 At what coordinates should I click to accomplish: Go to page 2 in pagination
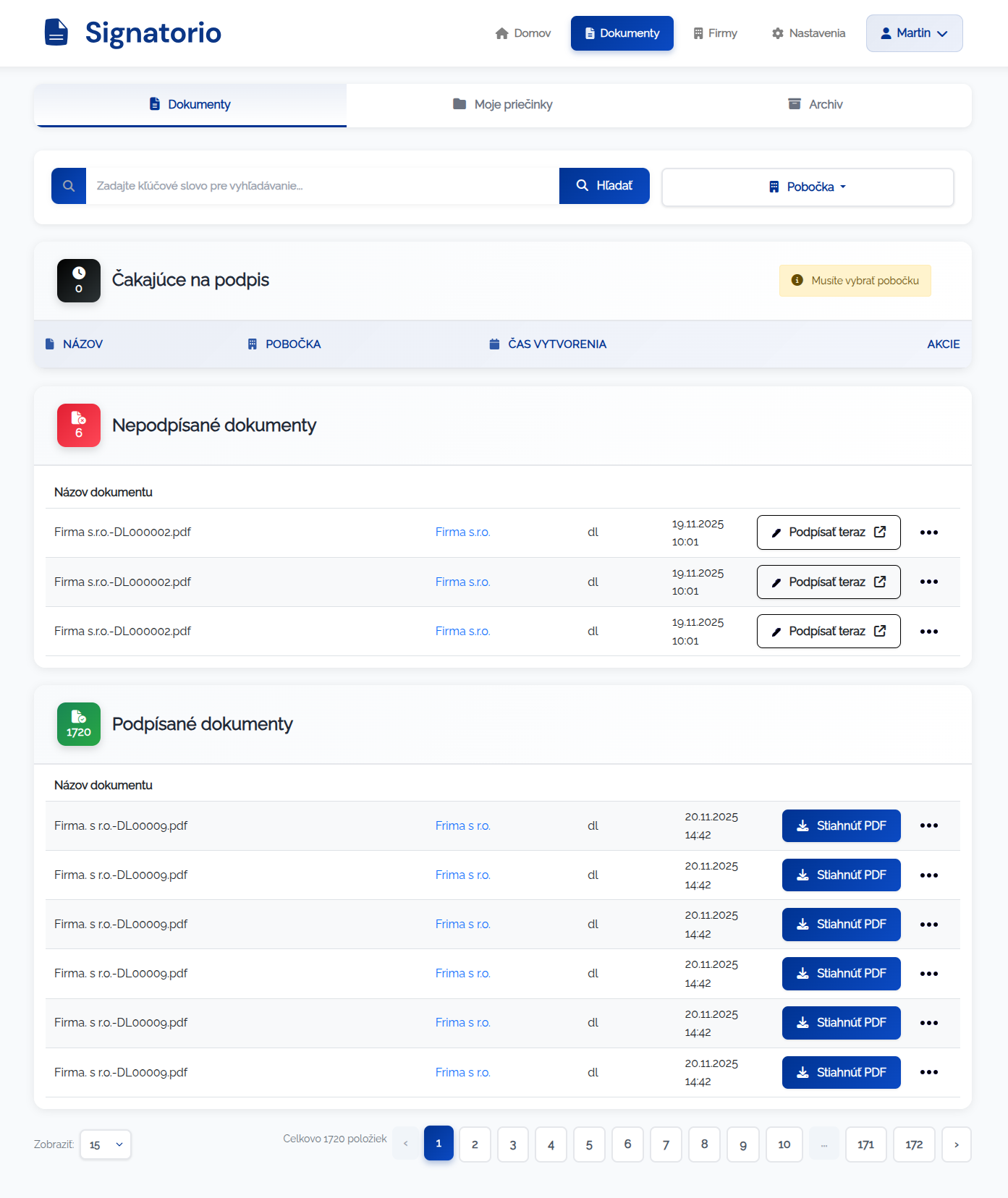coord(475,1144)
